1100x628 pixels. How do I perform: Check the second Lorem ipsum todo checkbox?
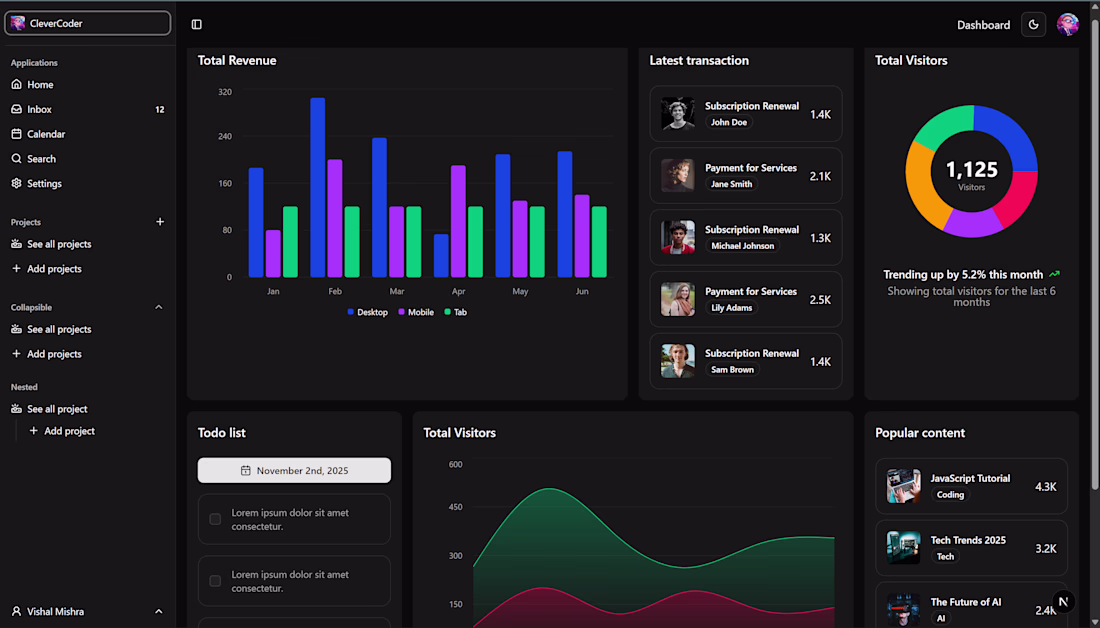(x=215, y=581)
